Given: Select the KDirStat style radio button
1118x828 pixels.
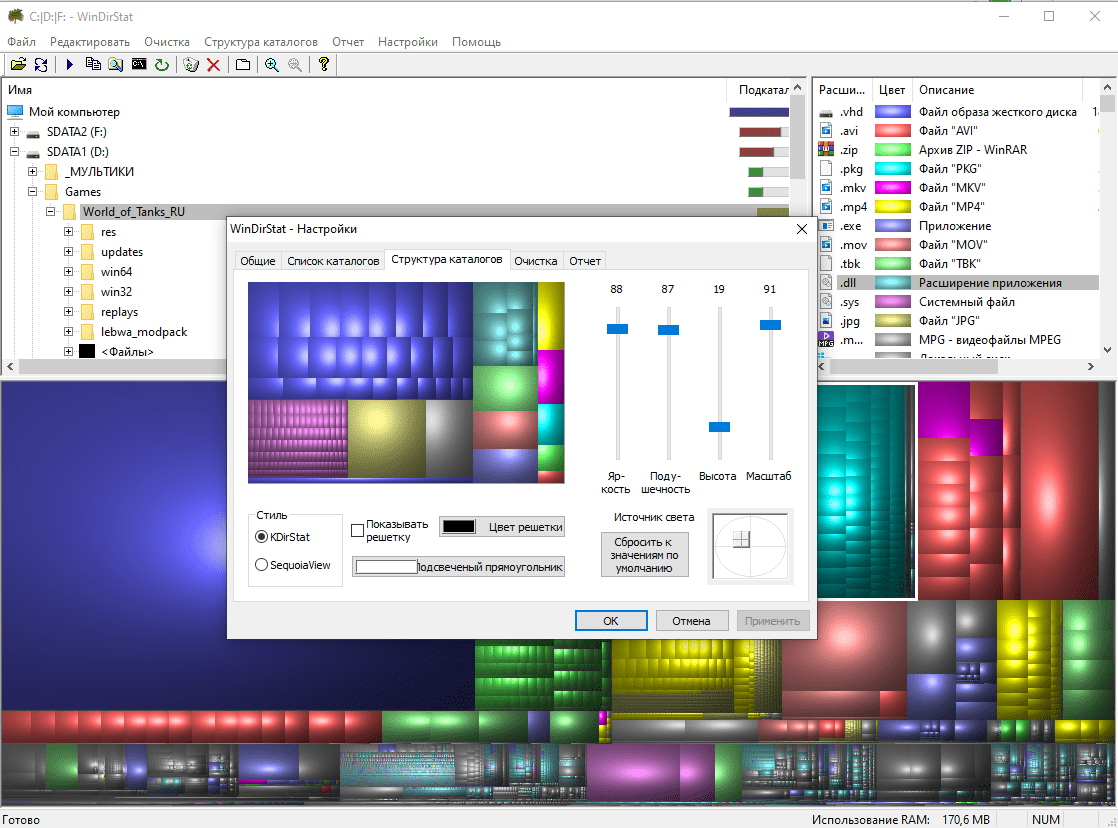Looking at the screenshot, I should [262, 537].
